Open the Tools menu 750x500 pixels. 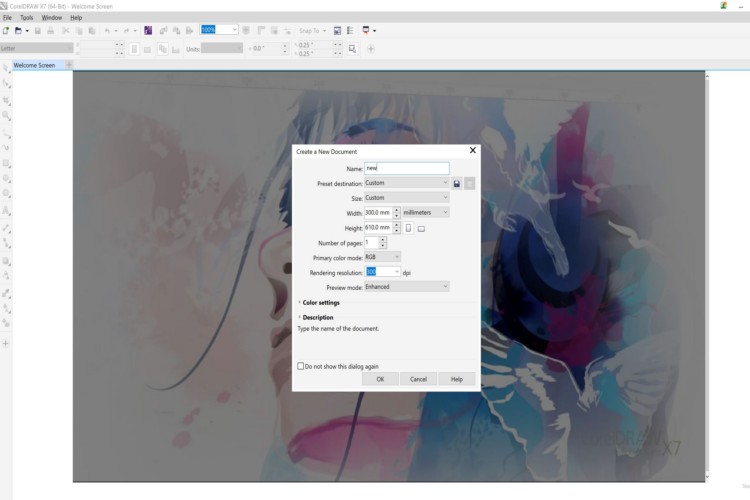(27, 18)
